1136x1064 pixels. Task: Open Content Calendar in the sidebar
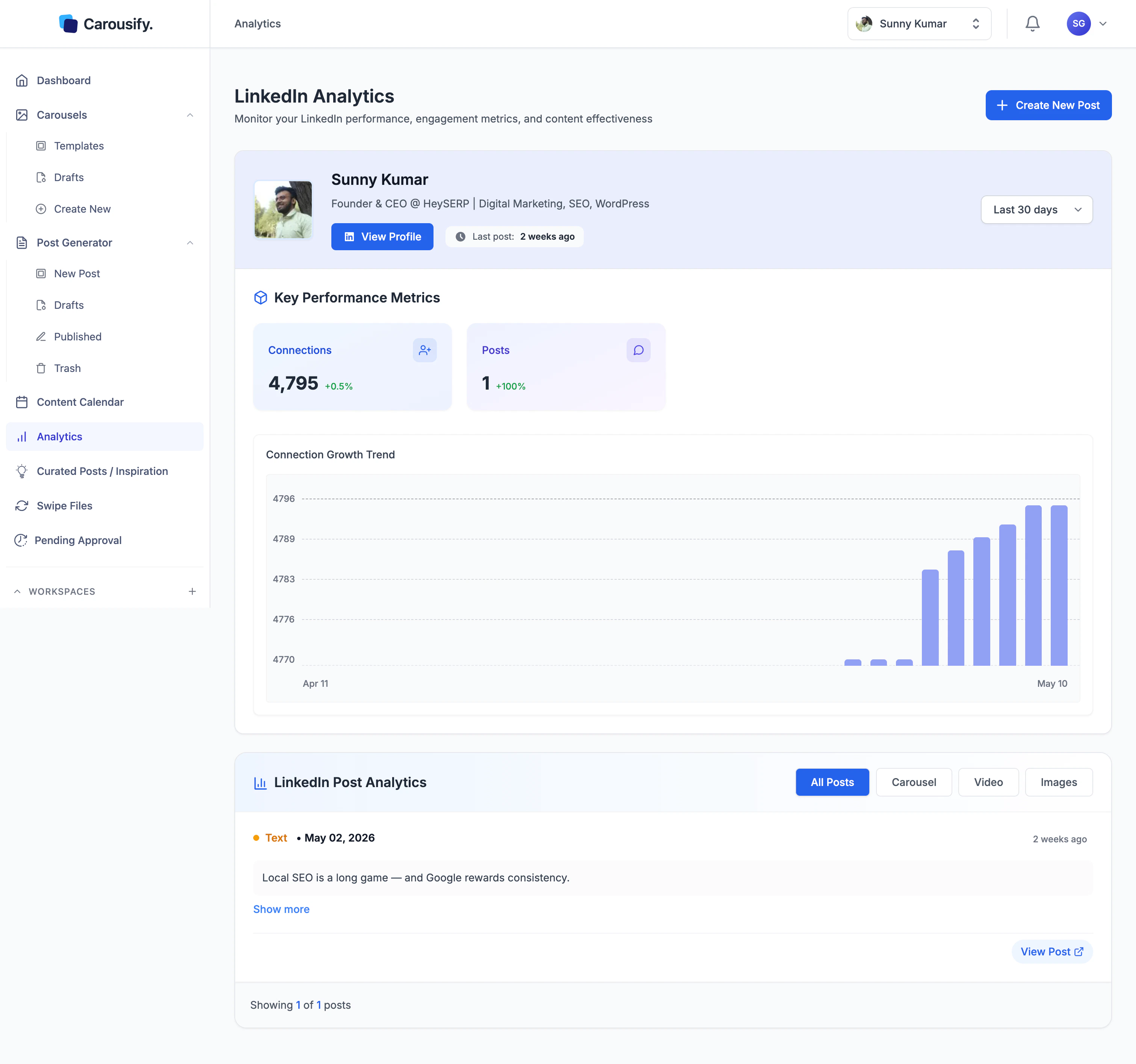[104, 402]
